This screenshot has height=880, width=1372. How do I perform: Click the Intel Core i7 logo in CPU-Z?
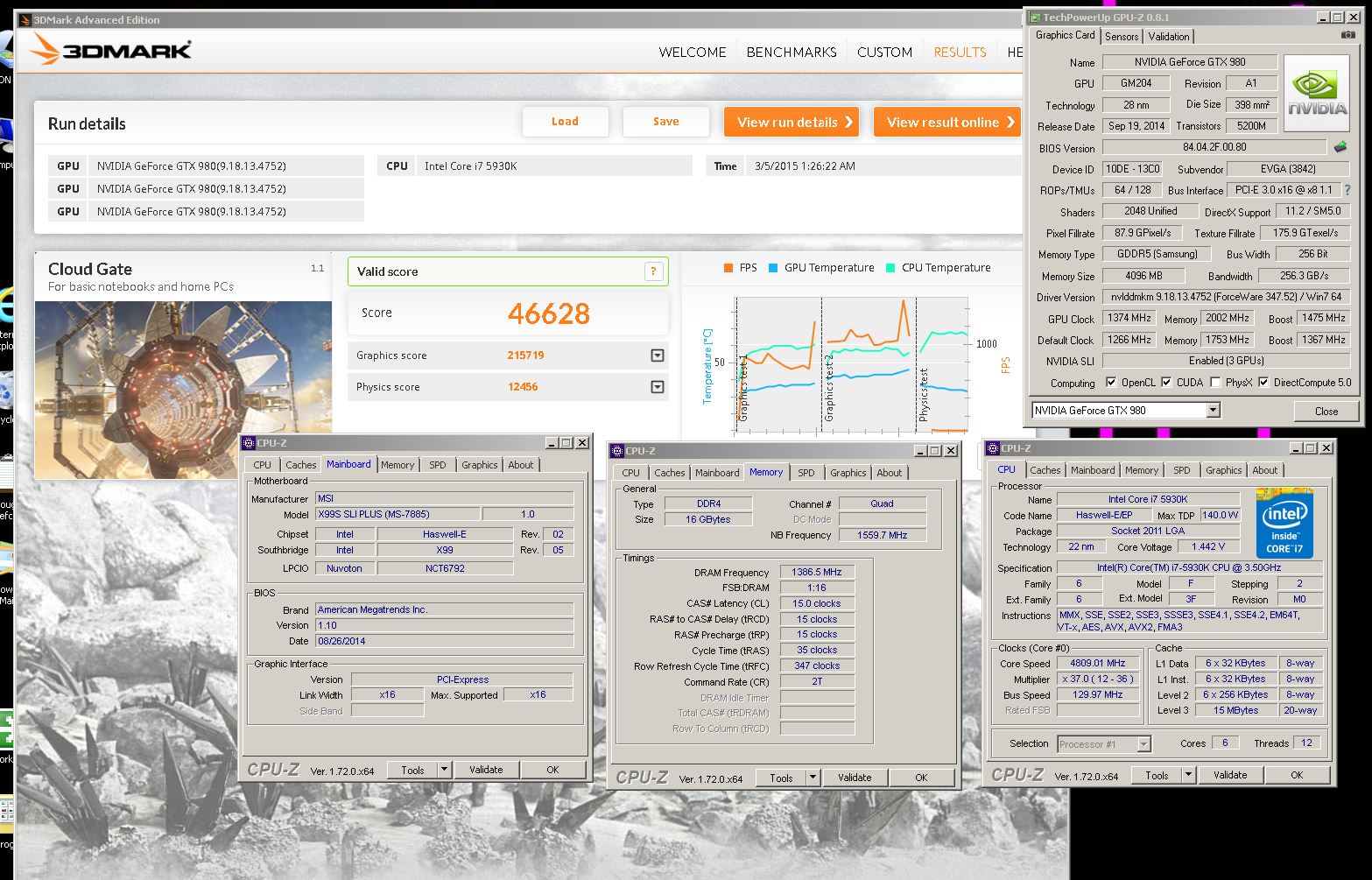1284,523
